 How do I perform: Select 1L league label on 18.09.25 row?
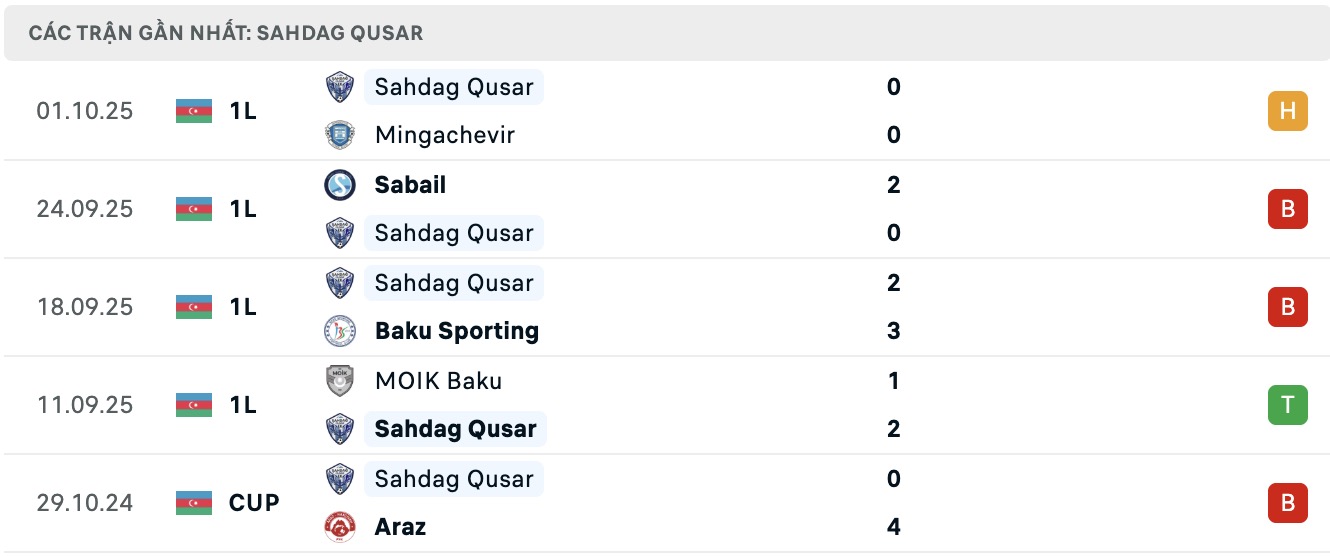tap(243, 307)
